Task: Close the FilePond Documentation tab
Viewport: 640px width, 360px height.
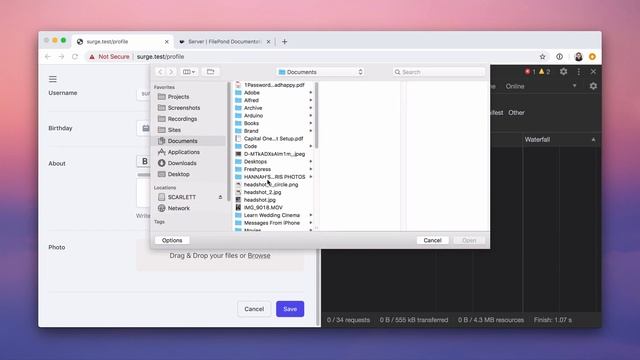Action: (268, 42)
